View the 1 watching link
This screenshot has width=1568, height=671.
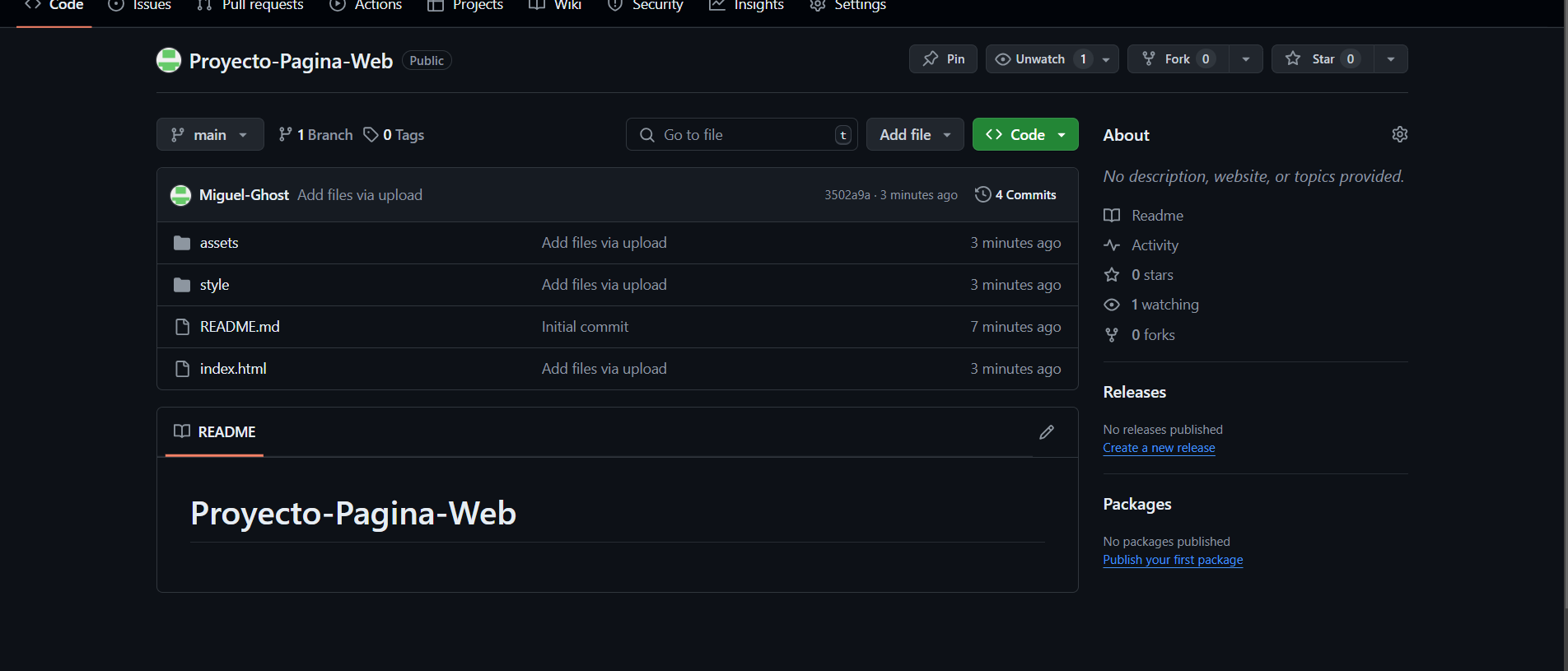[x=1164, y=305]
